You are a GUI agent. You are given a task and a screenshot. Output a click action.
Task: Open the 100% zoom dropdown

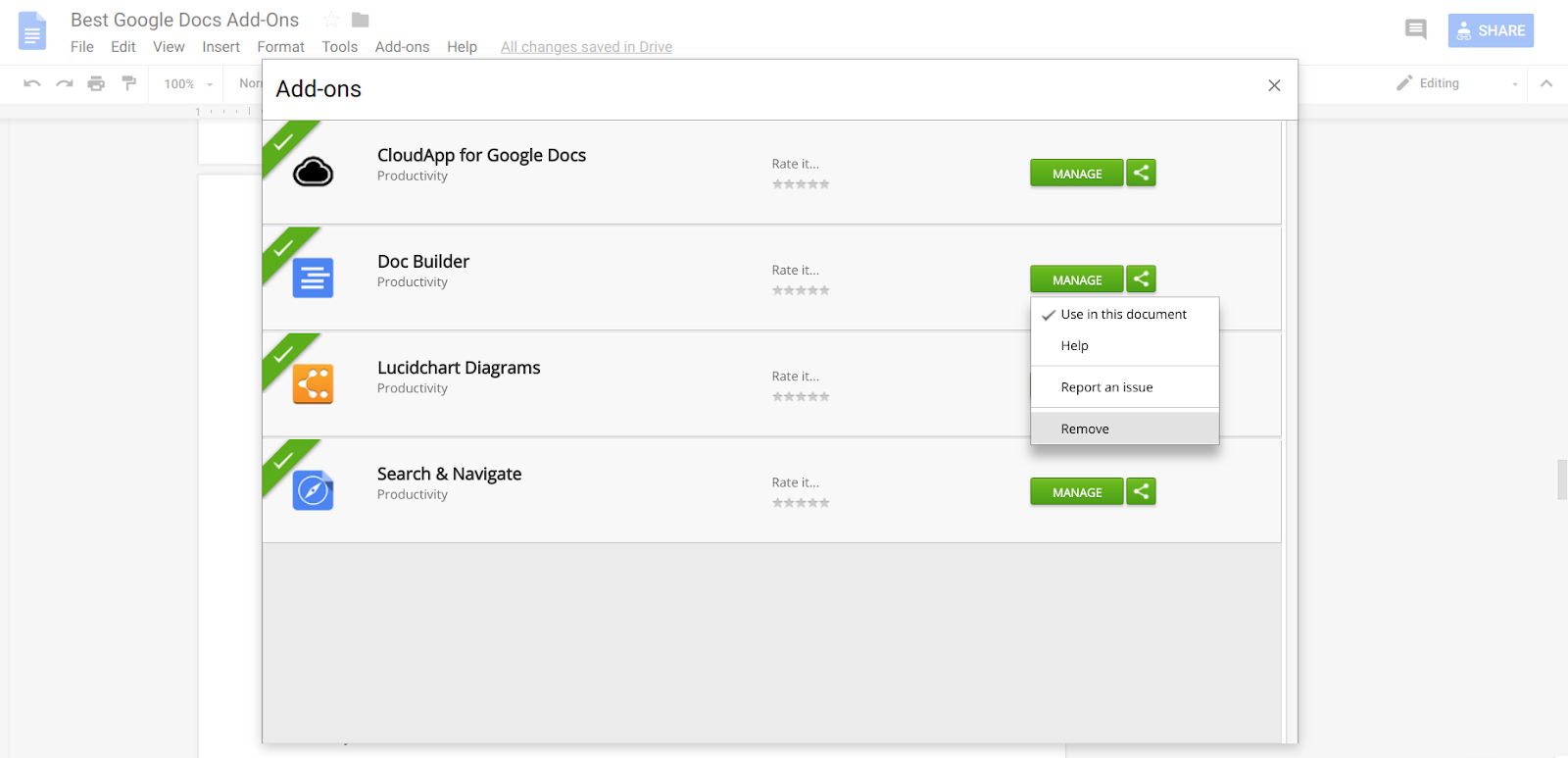pos(188,84)
